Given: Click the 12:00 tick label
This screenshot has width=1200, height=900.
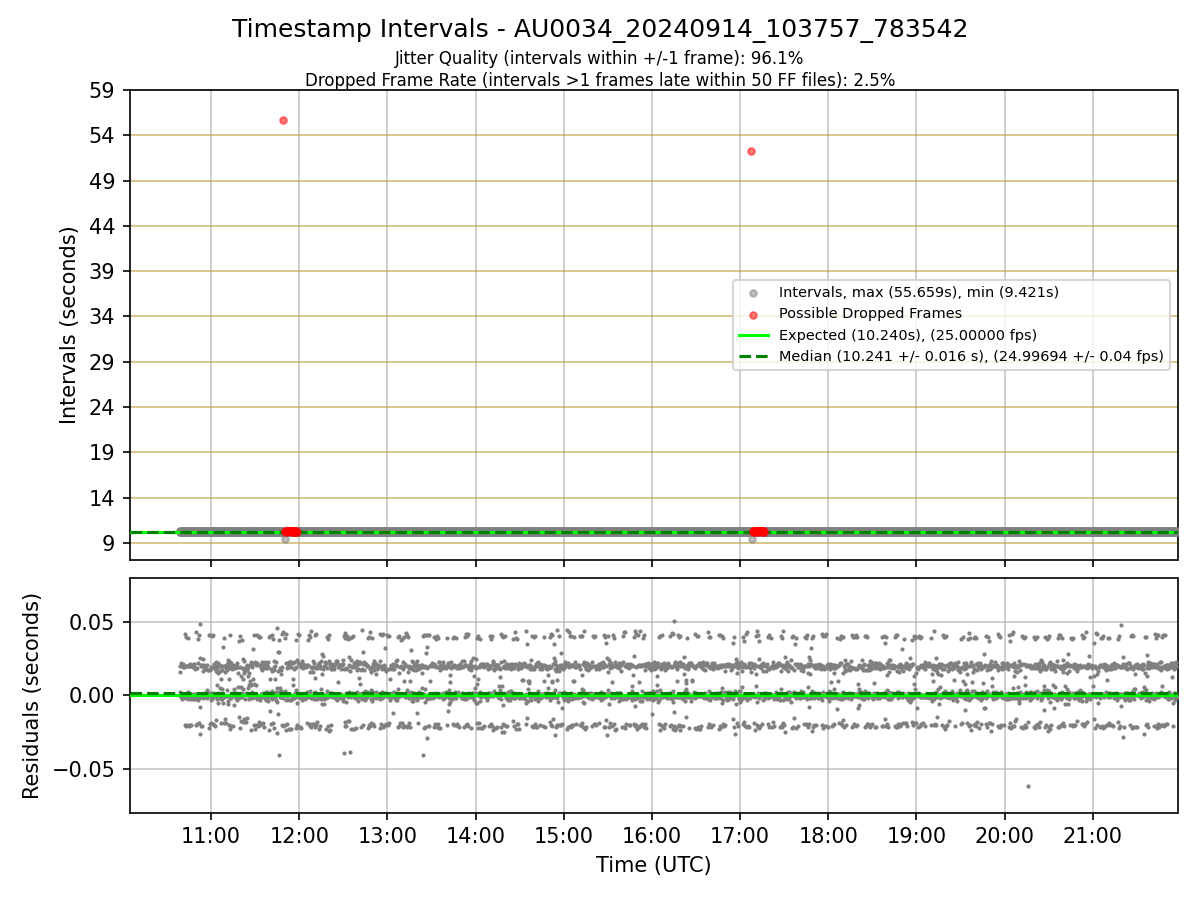Looking at the screenshot, I should click(299, 836).
